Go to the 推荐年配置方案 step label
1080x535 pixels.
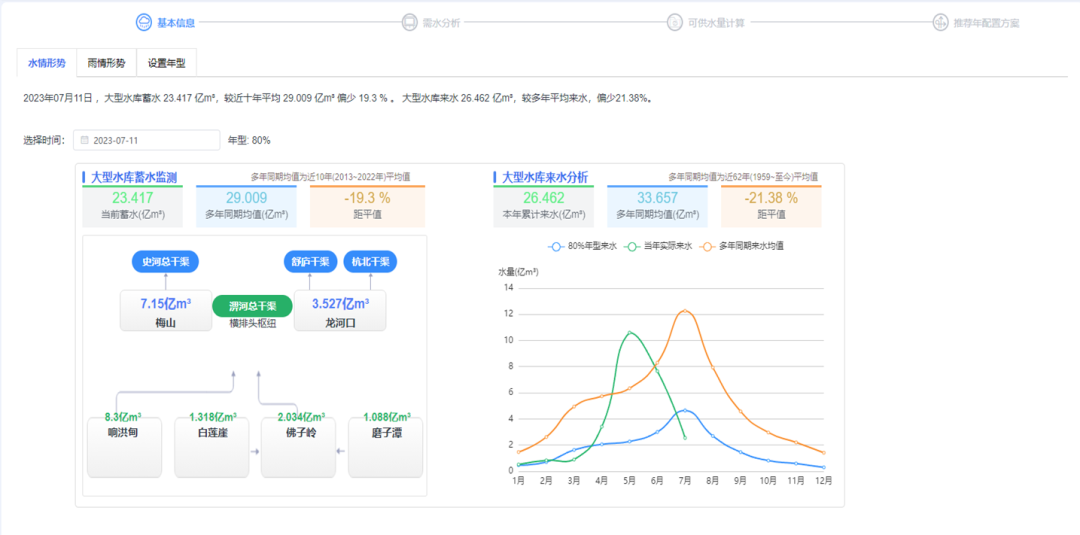coord(986,23)
